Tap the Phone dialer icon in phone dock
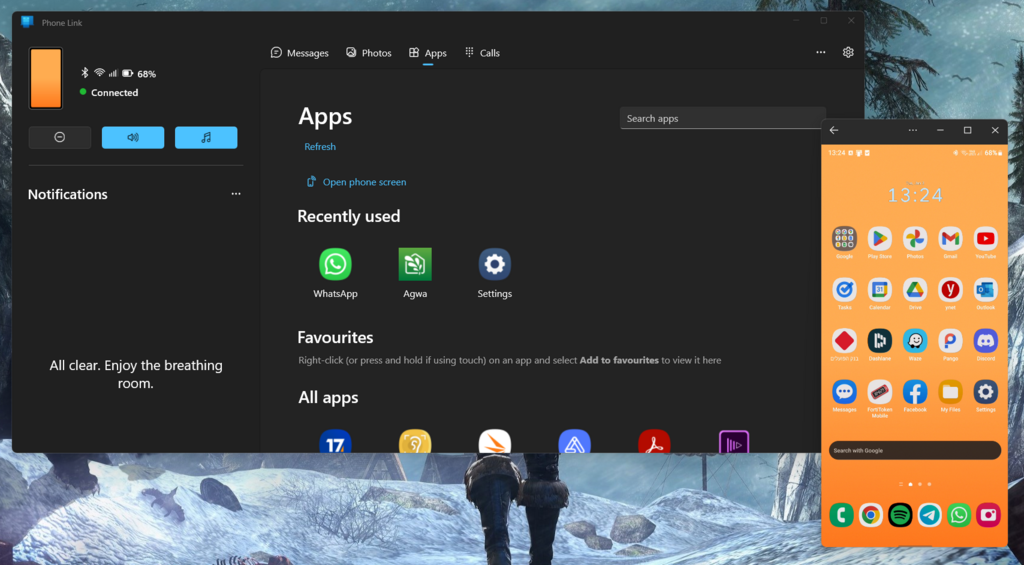Viewport: 1024px width, 565px height. [x=841, y=515]
